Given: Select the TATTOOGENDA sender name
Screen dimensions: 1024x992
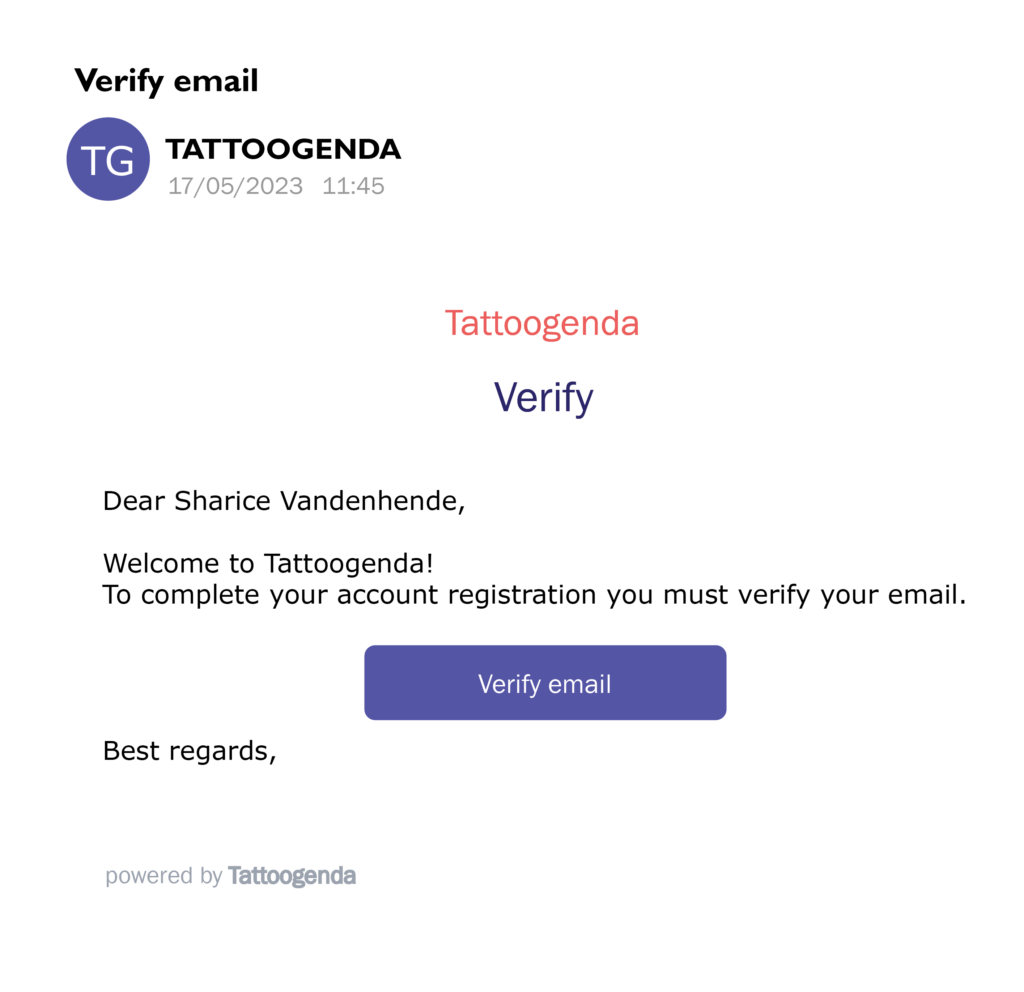Looking at the screenshot, I should coord(283,149).
